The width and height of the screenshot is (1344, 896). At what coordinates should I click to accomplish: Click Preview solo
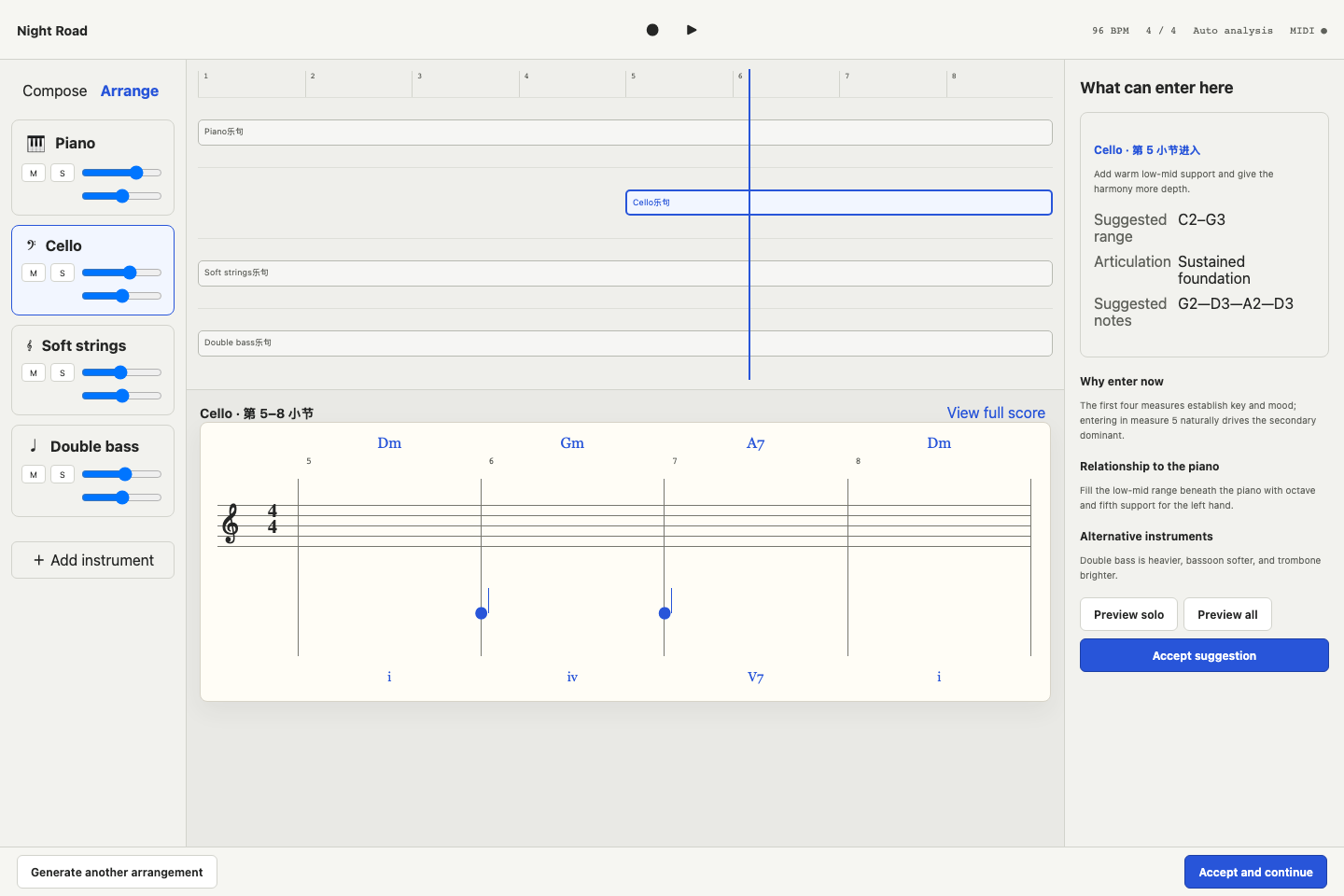pos(1128,614)
